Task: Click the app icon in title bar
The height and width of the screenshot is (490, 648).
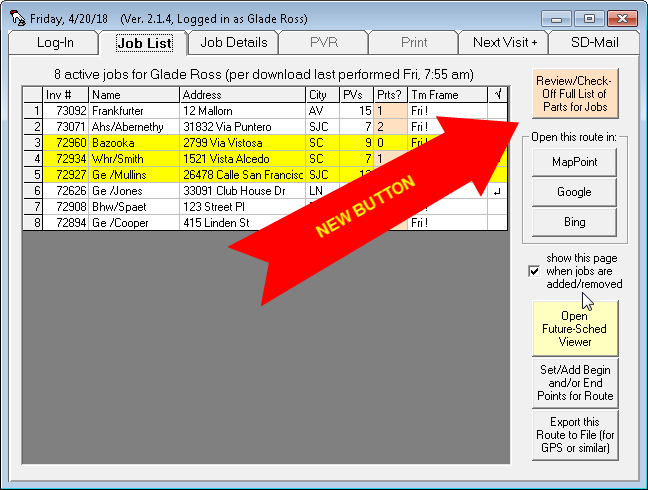Action: (x=15, y=17)
